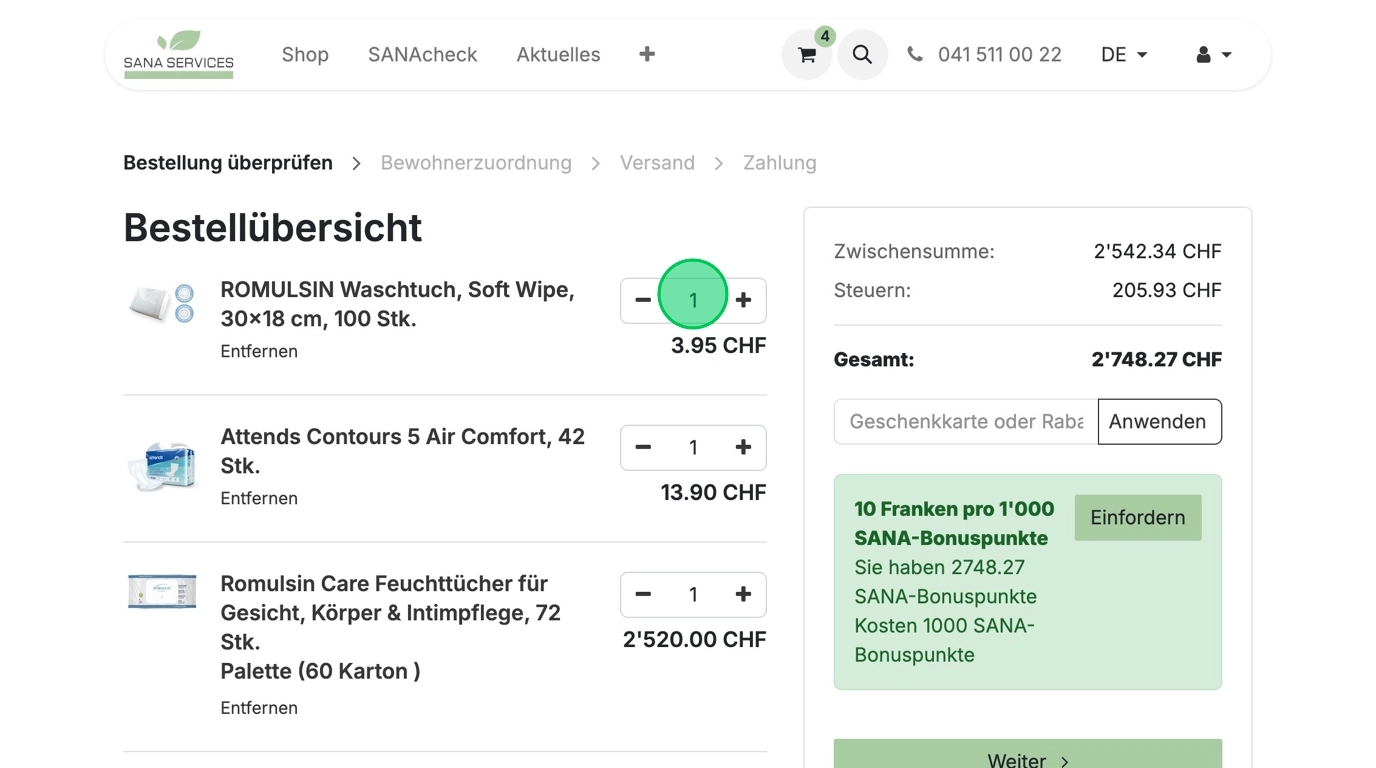This screenshot has width=1376, height=768.
Task: Open the user account dropdown
Action: point(1214,55)
